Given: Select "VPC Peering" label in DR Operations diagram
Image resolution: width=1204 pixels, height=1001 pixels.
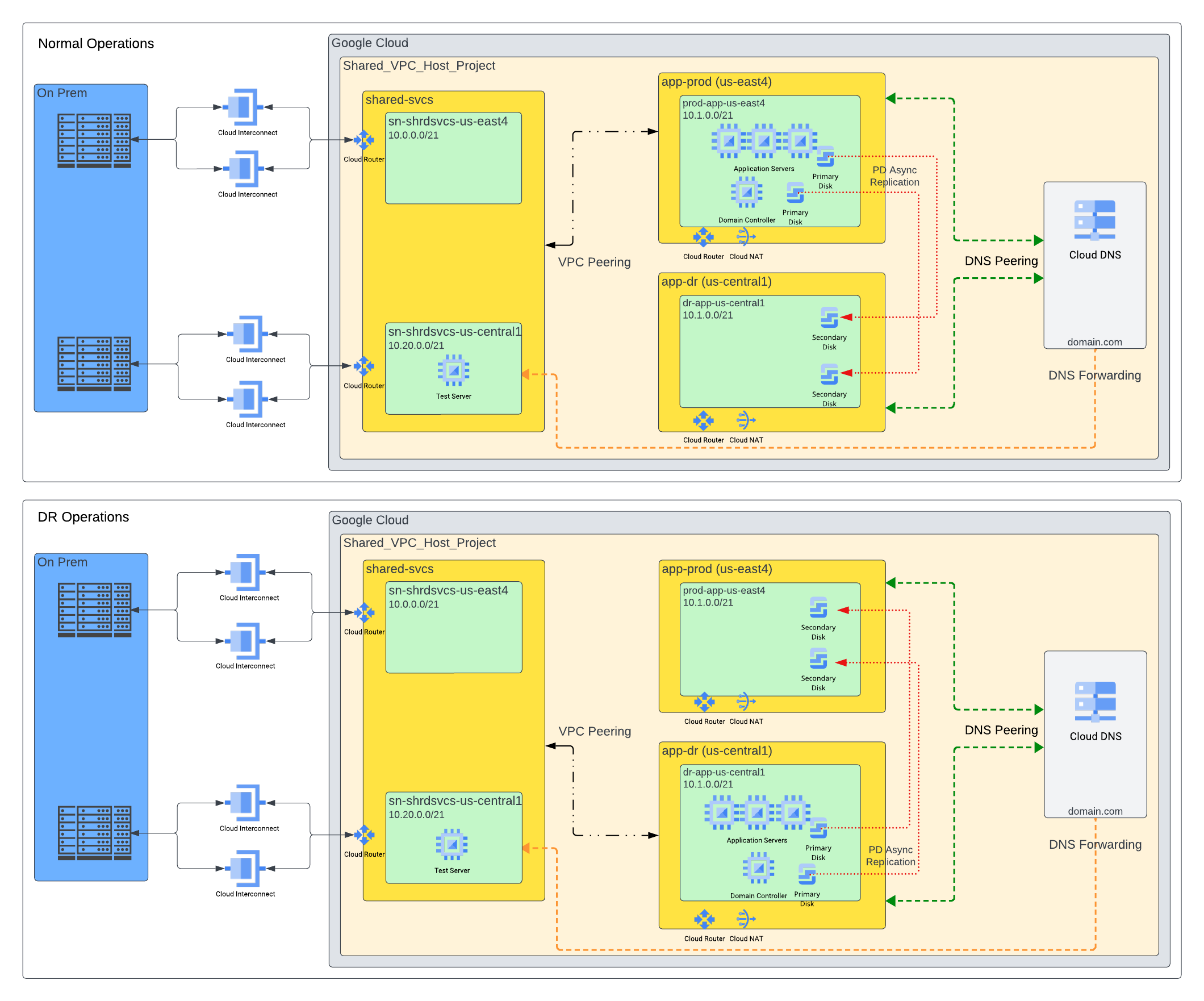Looking at the screenshot, I should 595,731.
